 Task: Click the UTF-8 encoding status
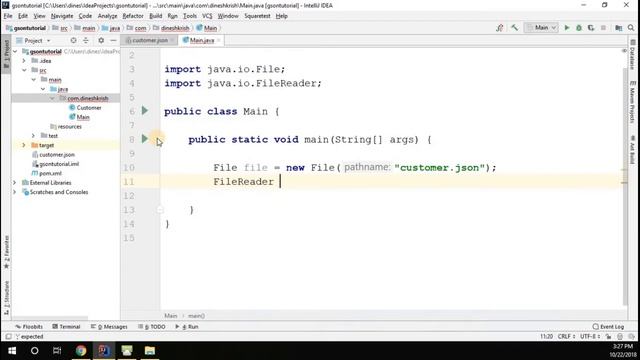[590, 337]
